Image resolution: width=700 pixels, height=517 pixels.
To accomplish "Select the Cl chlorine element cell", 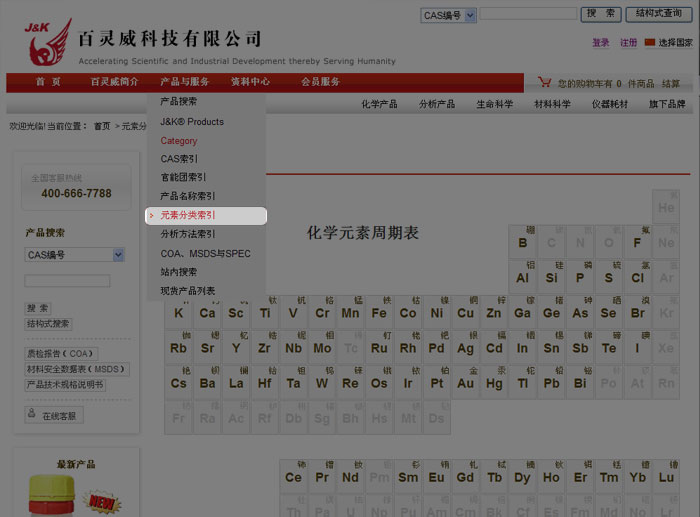I will pyautogui.click(x=637, y=277).
